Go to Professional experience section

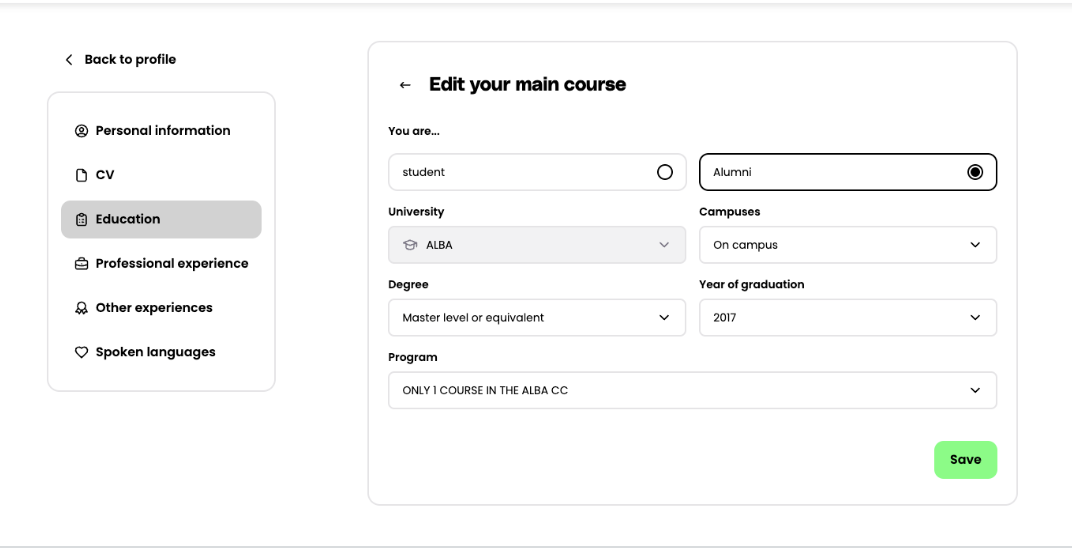[x=171, y=264]
